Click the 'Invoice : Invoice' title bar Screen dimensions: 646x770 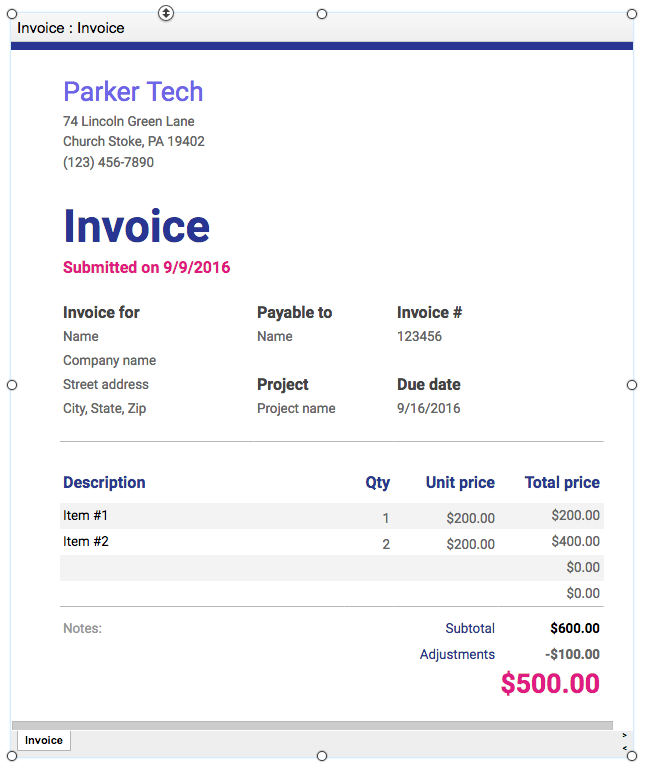322,28
